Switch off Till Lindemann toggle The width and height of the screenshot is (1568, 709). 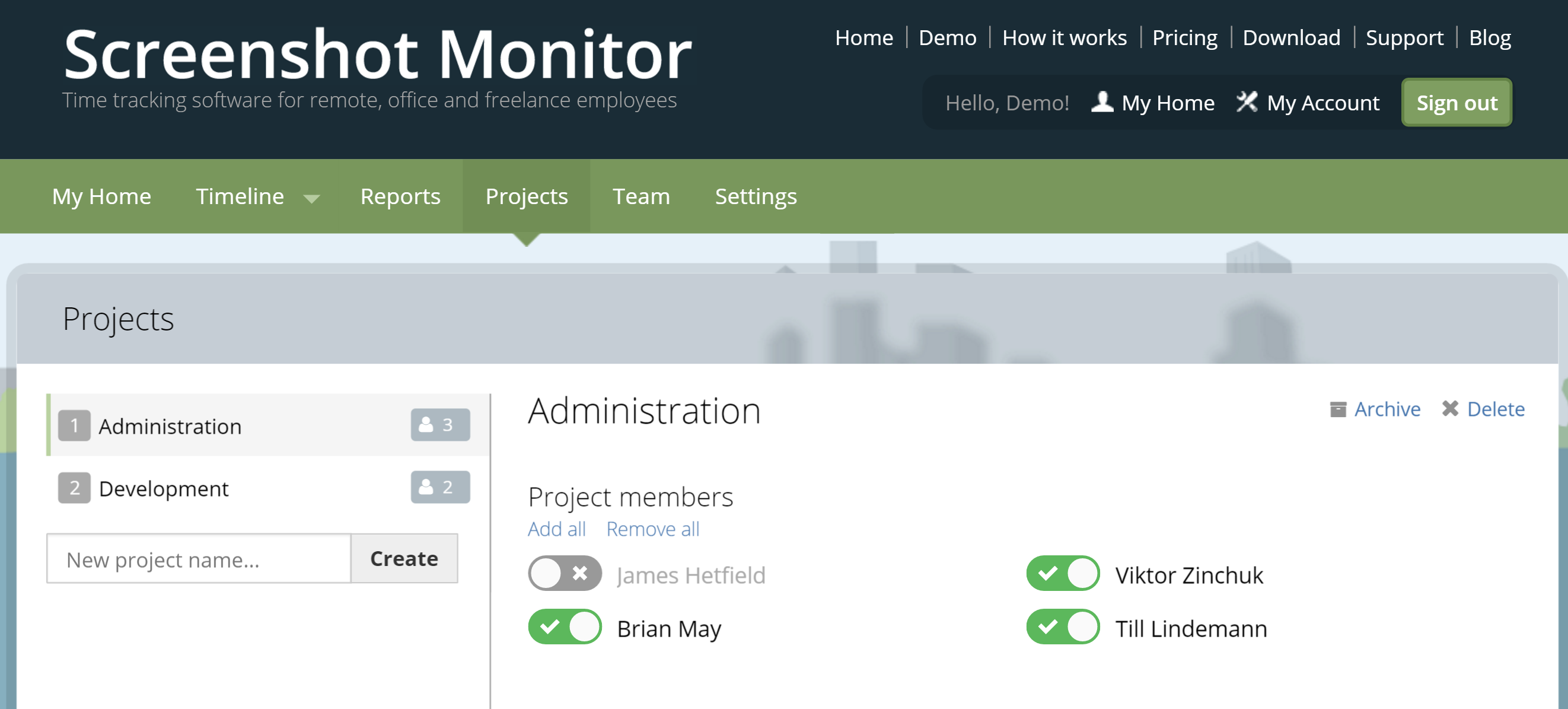point(1062,627)
